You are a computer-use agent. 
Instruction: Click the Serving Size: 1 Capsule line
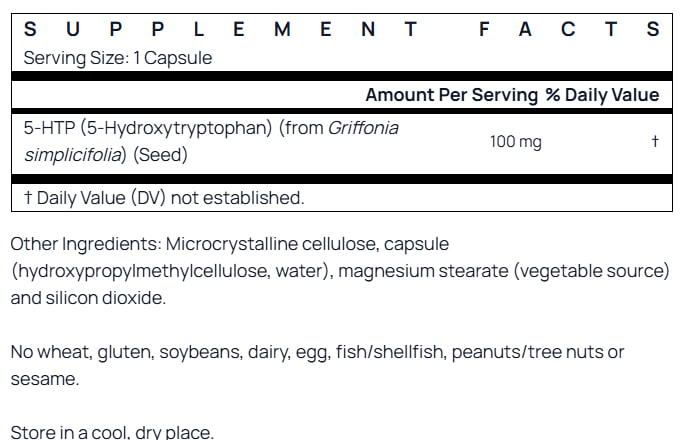tap(118, 58)
